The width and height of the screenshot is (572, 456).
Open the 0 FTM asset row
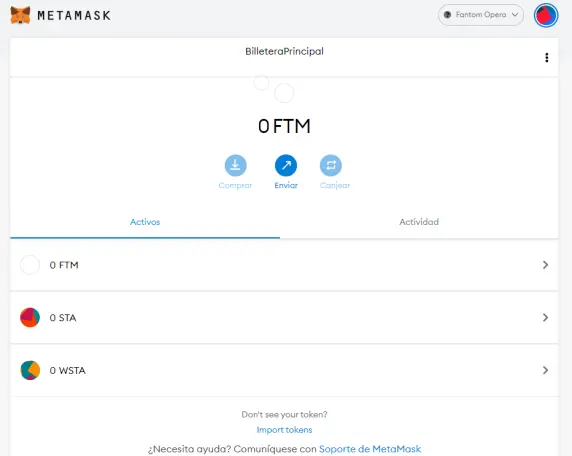tap(284, 265)
